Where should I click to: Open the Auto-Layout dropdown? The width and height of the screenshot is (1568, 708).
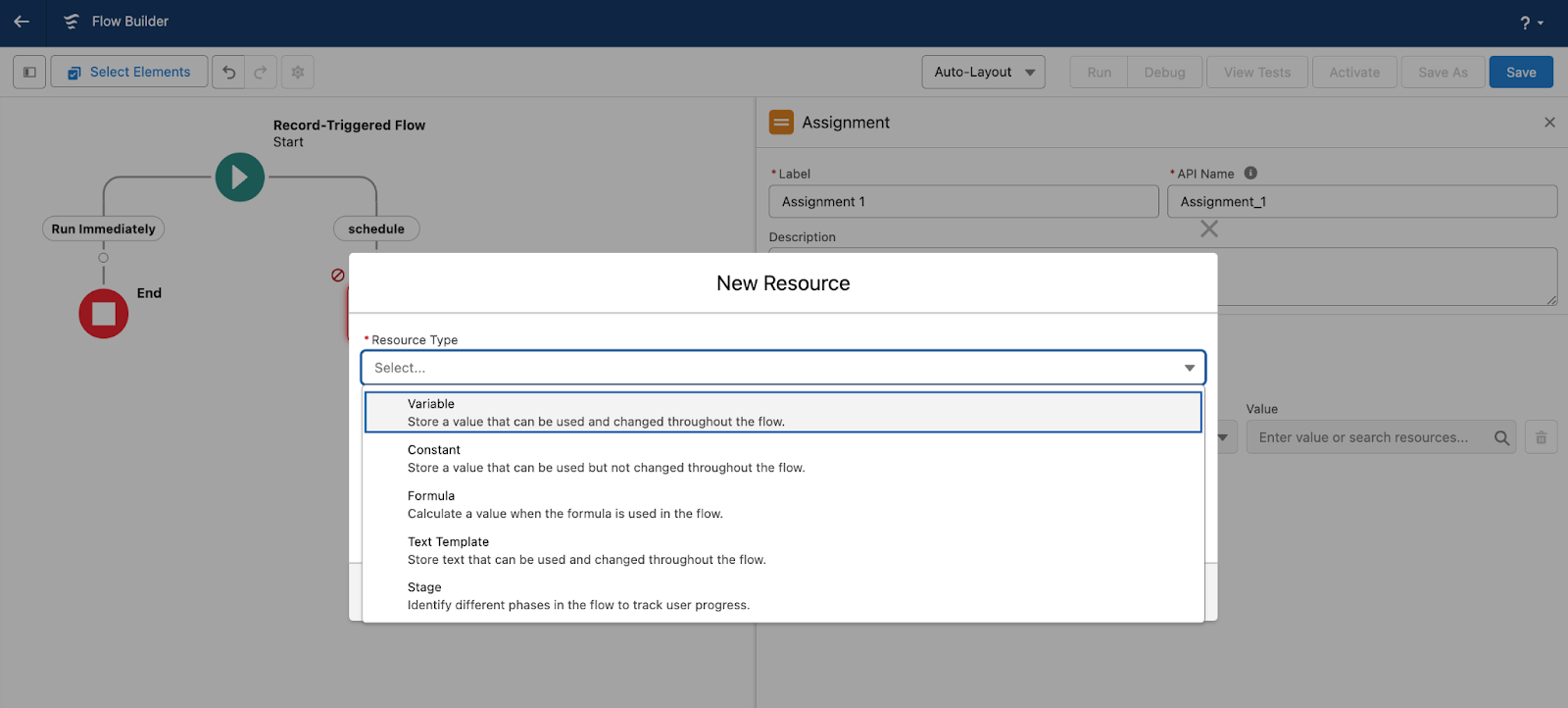pos(983,72)
